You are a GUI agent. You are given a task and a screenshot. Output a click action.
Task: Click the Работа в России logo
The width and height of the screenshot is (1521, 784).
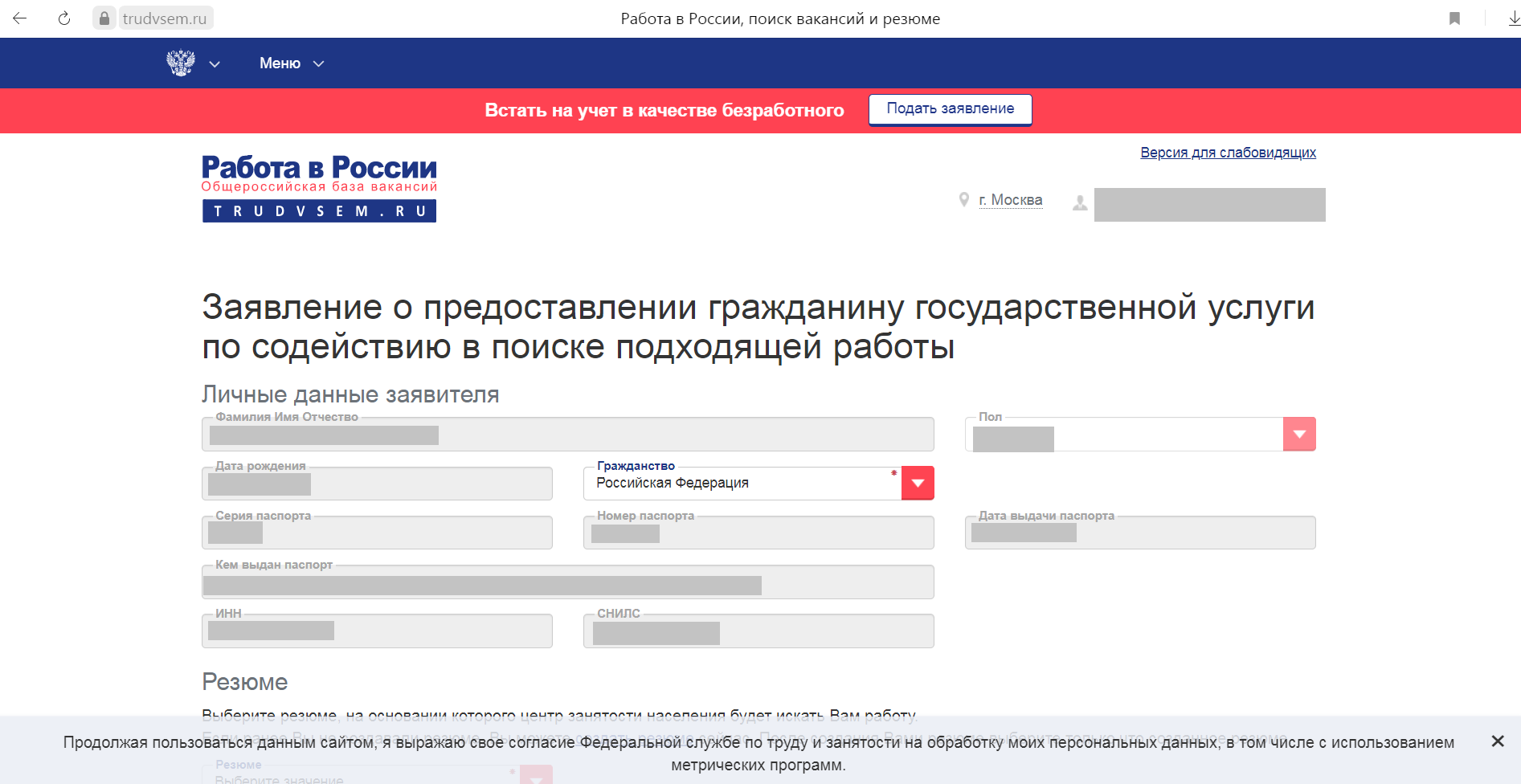coord(319,188)
